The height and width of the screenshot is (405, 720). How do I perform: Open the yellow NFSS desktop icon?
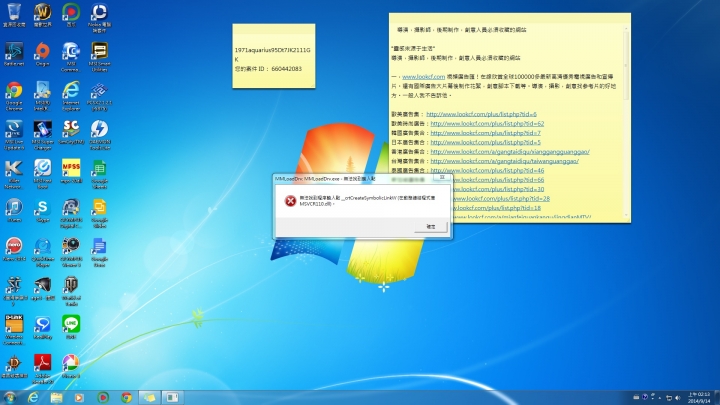click(71, 171)
